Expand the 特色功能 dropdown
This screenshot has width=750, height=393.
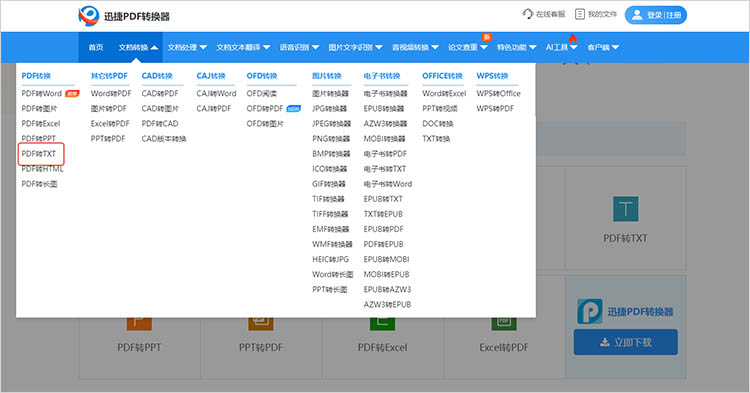click(x=516, y=47)
